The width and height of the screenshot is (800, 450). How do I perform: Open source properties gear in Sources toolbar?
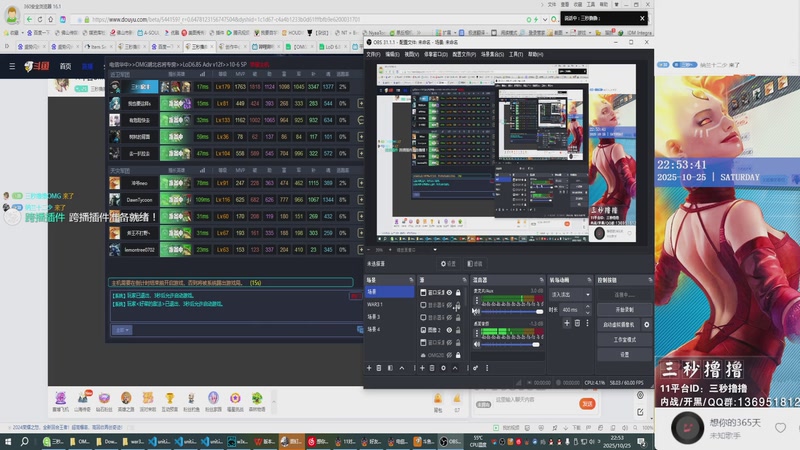(443, 368)
